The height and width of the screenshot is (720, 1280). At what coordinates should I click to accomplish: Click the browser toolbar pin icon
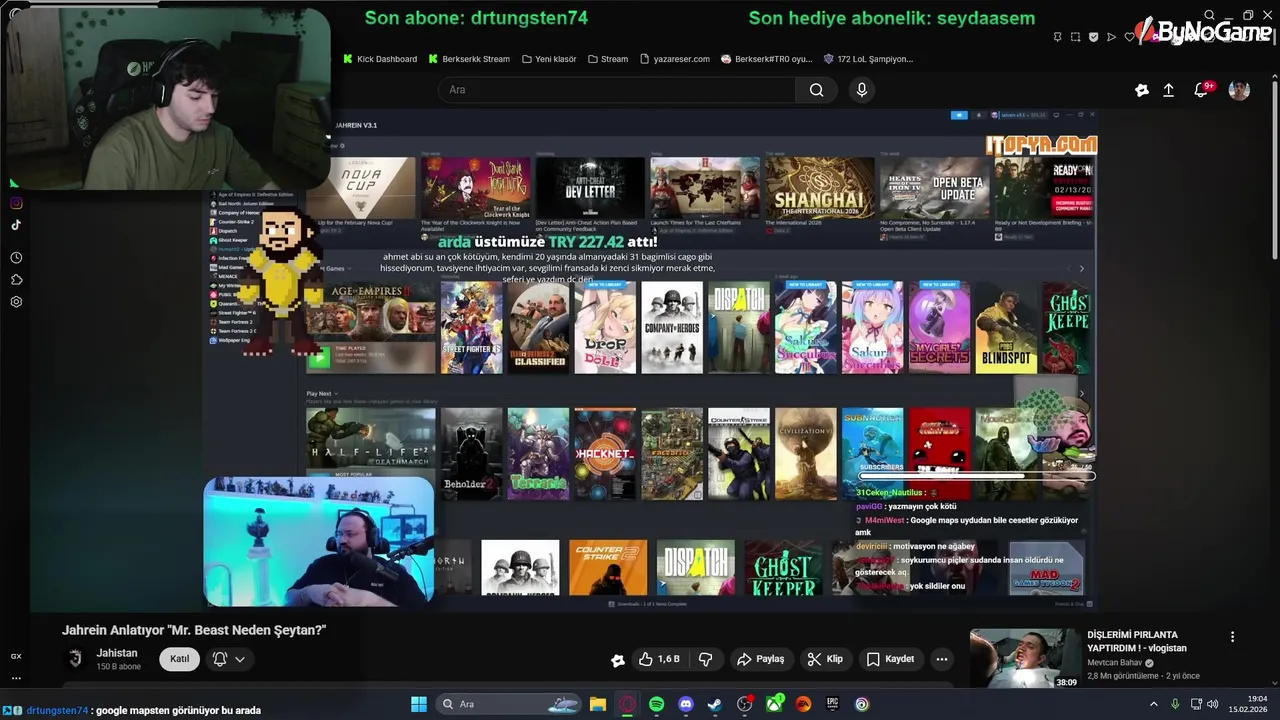click(1058, 37)
